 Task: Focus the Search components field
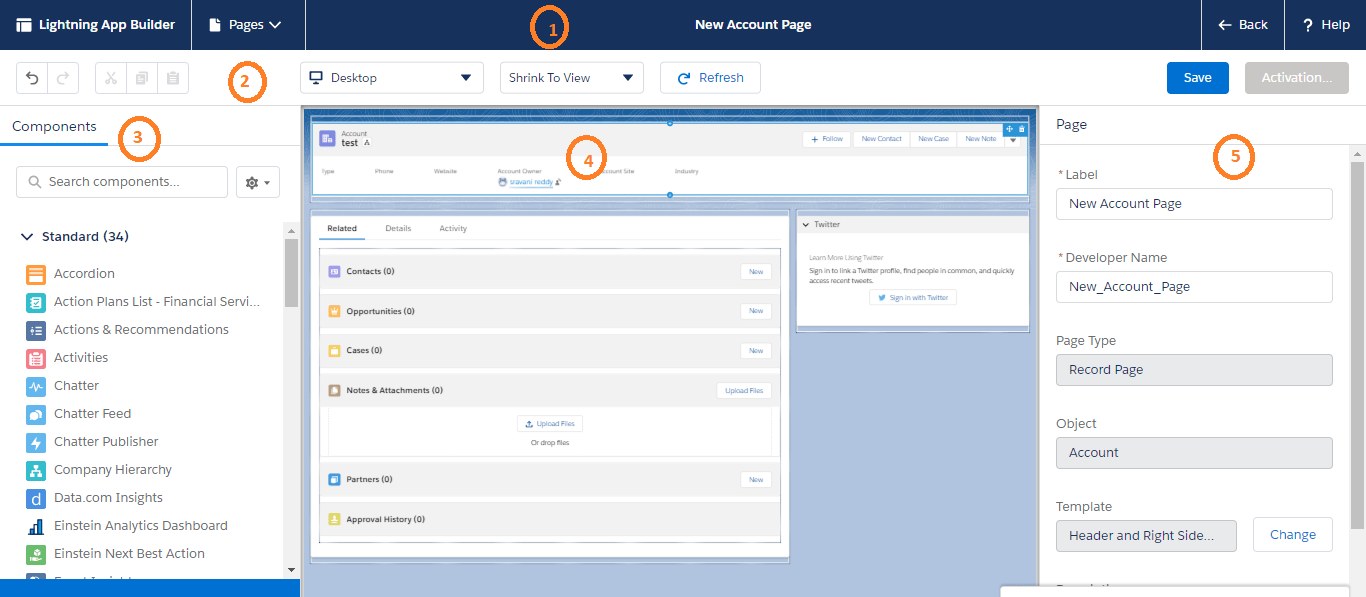click(x=122, y=182)
